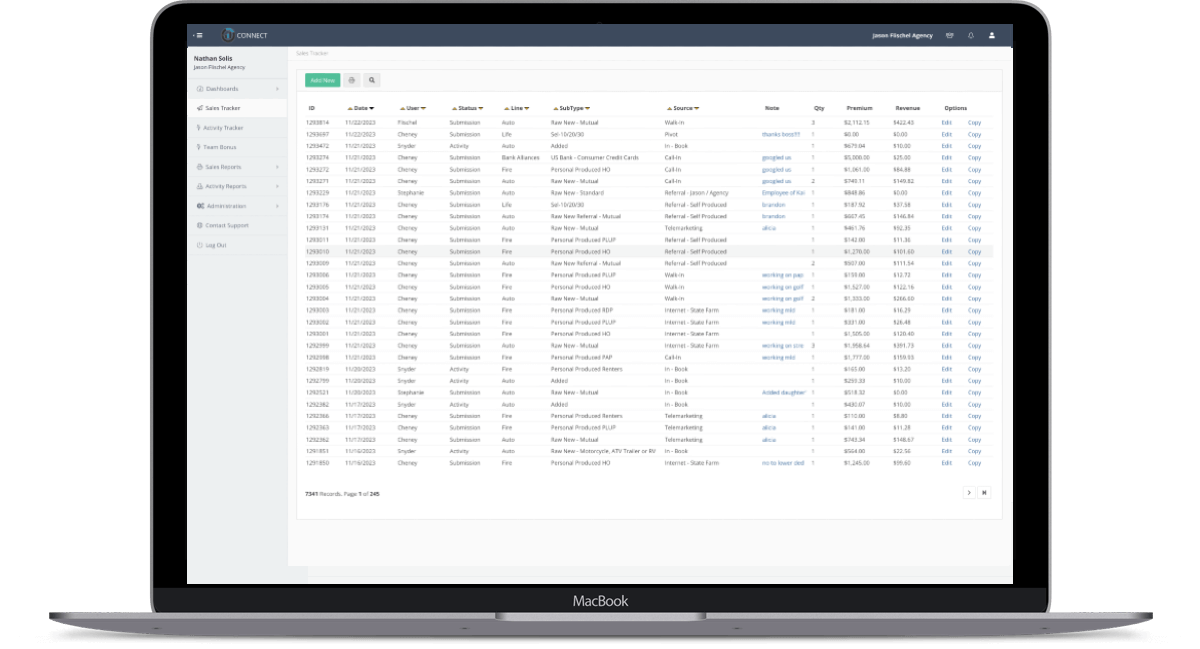
Task: Click the inbox icon in header
Action: pyautogui.click(x=949, y=35)
